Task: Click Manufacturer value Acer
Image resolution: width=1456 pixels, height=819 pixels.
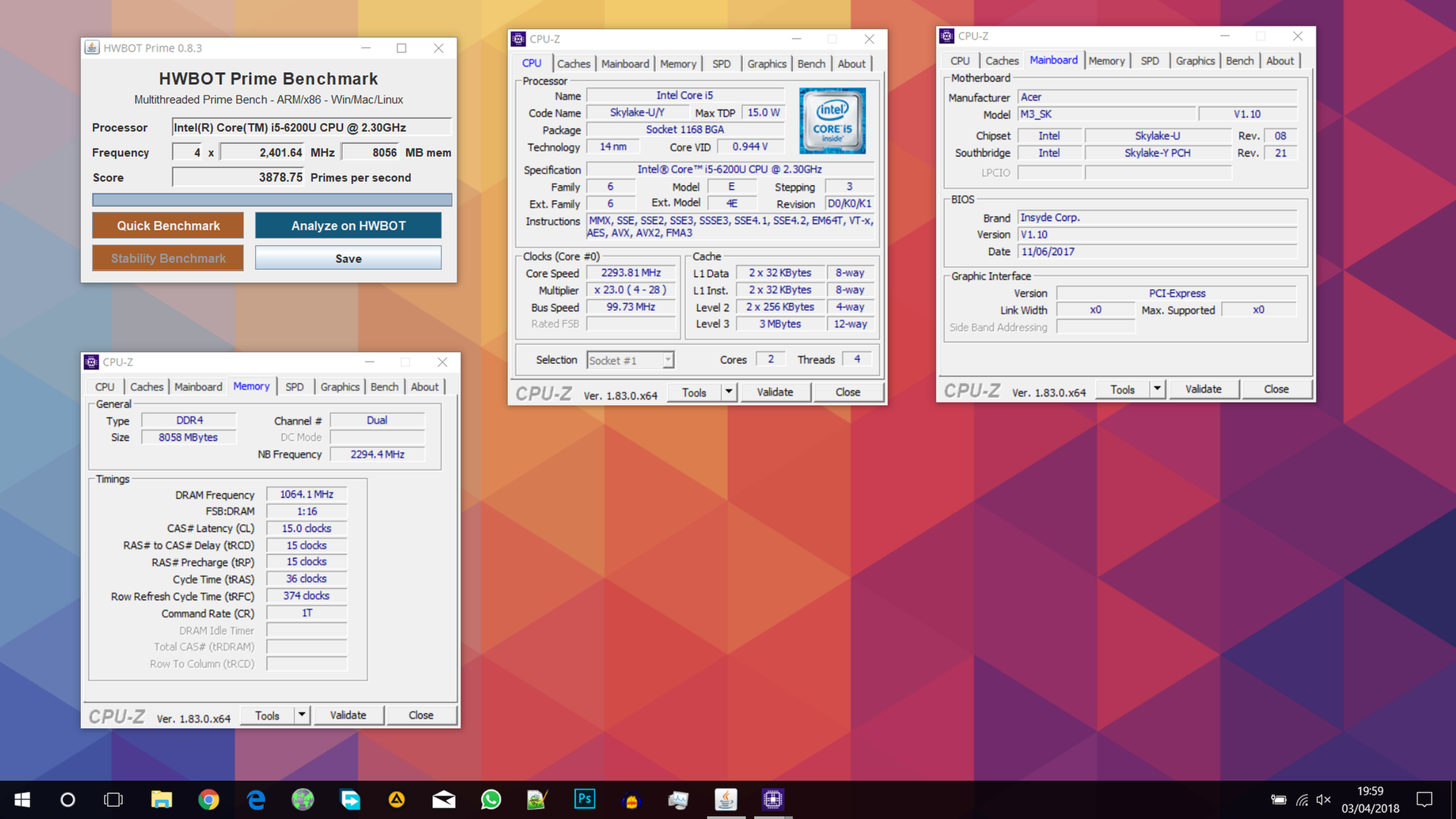Action: tap(1157, 97)
